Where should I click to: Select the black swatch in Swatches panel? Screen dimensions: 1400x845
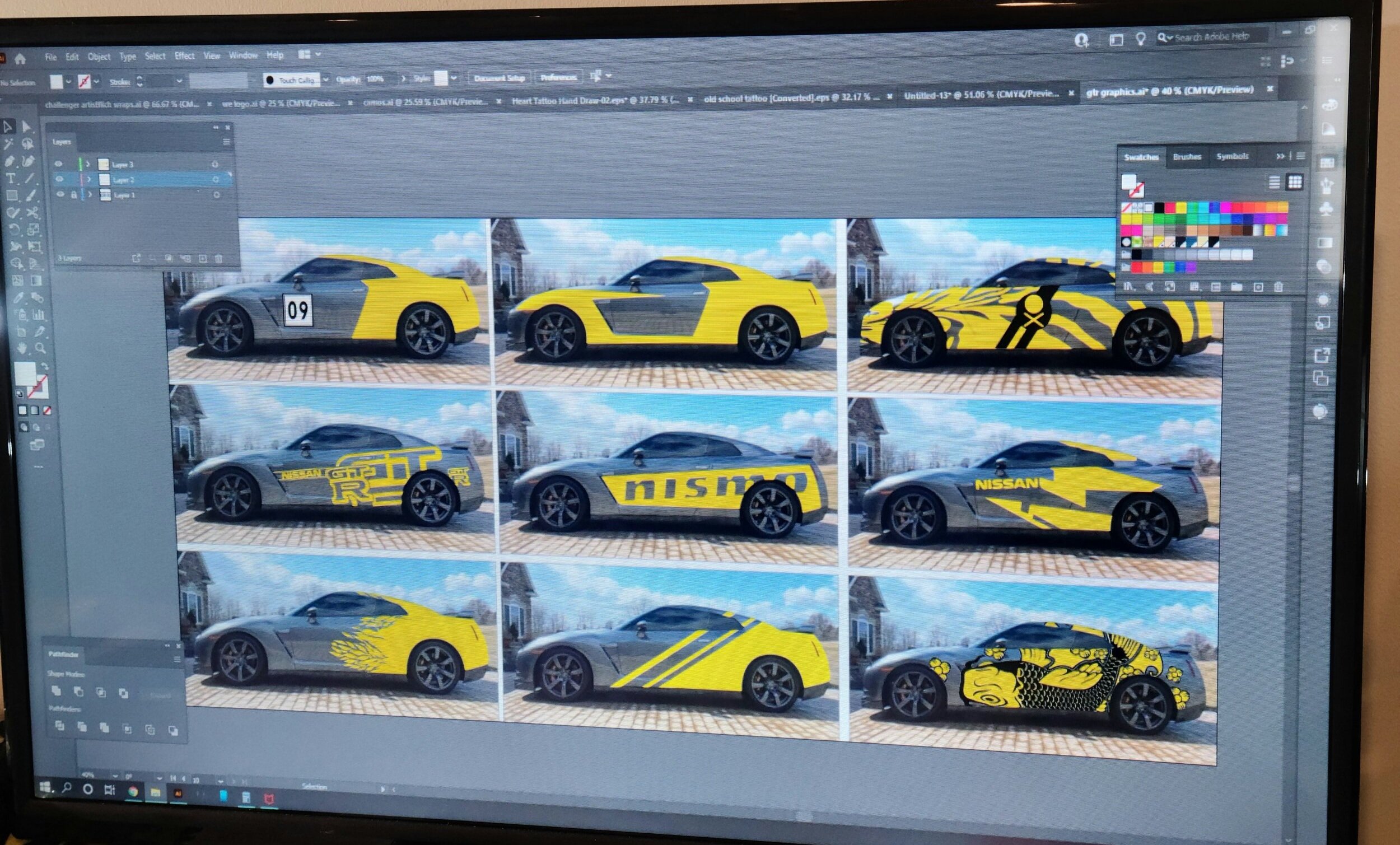click(1159, 208)
